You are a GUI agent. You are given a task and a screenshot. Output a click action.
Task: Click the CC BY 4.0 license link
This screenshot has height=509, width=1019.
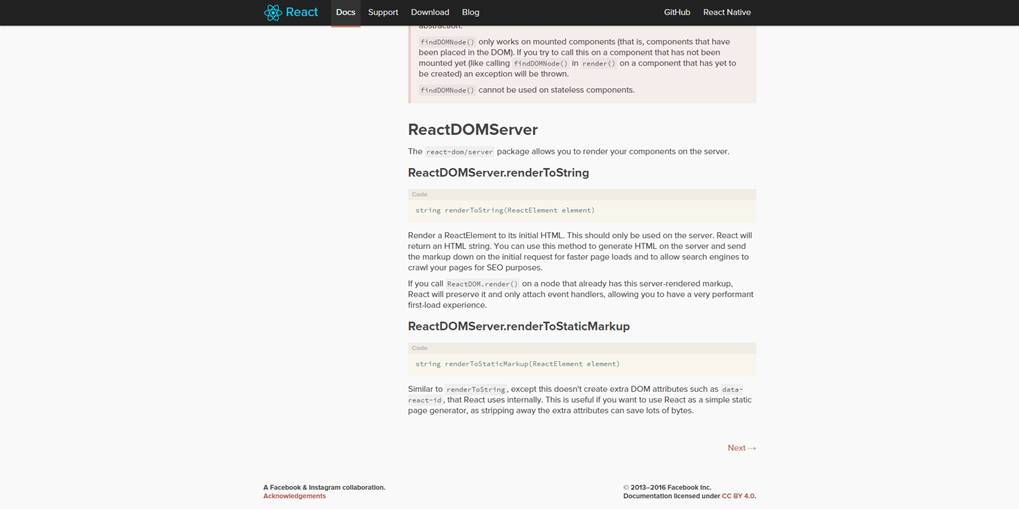pyautogui.click(x=738, y=496)
